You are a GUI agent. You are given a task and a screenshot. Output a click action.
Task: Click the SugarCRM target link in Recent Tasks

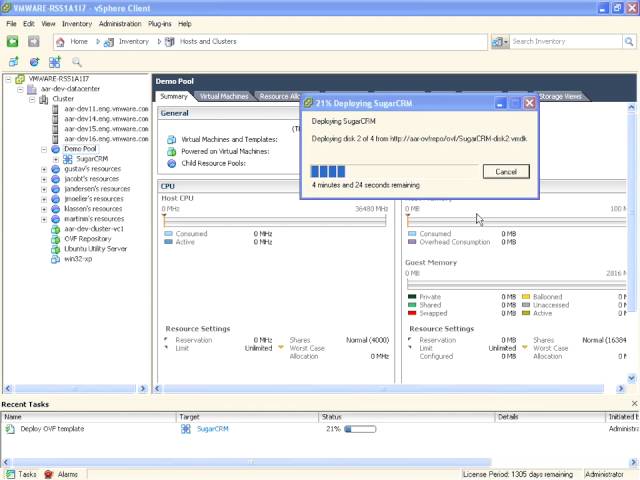[x=213, y=429]
